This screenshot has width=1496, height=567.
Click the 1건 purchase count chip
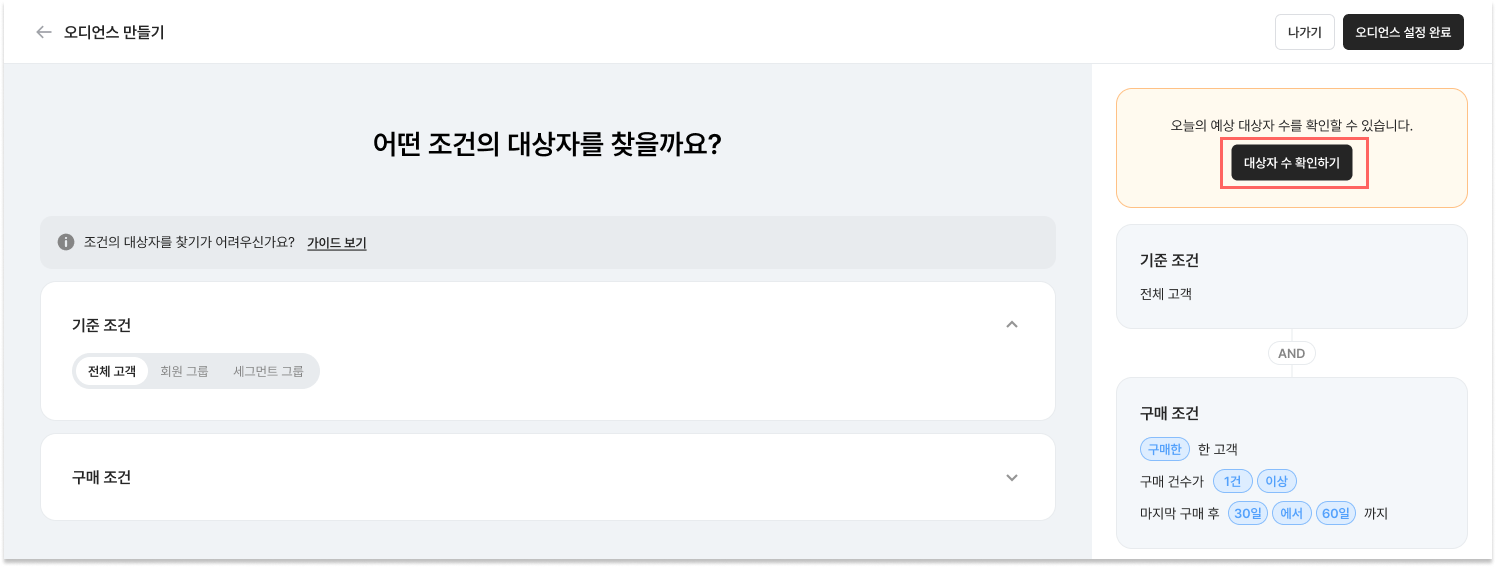pos(1232,481)
